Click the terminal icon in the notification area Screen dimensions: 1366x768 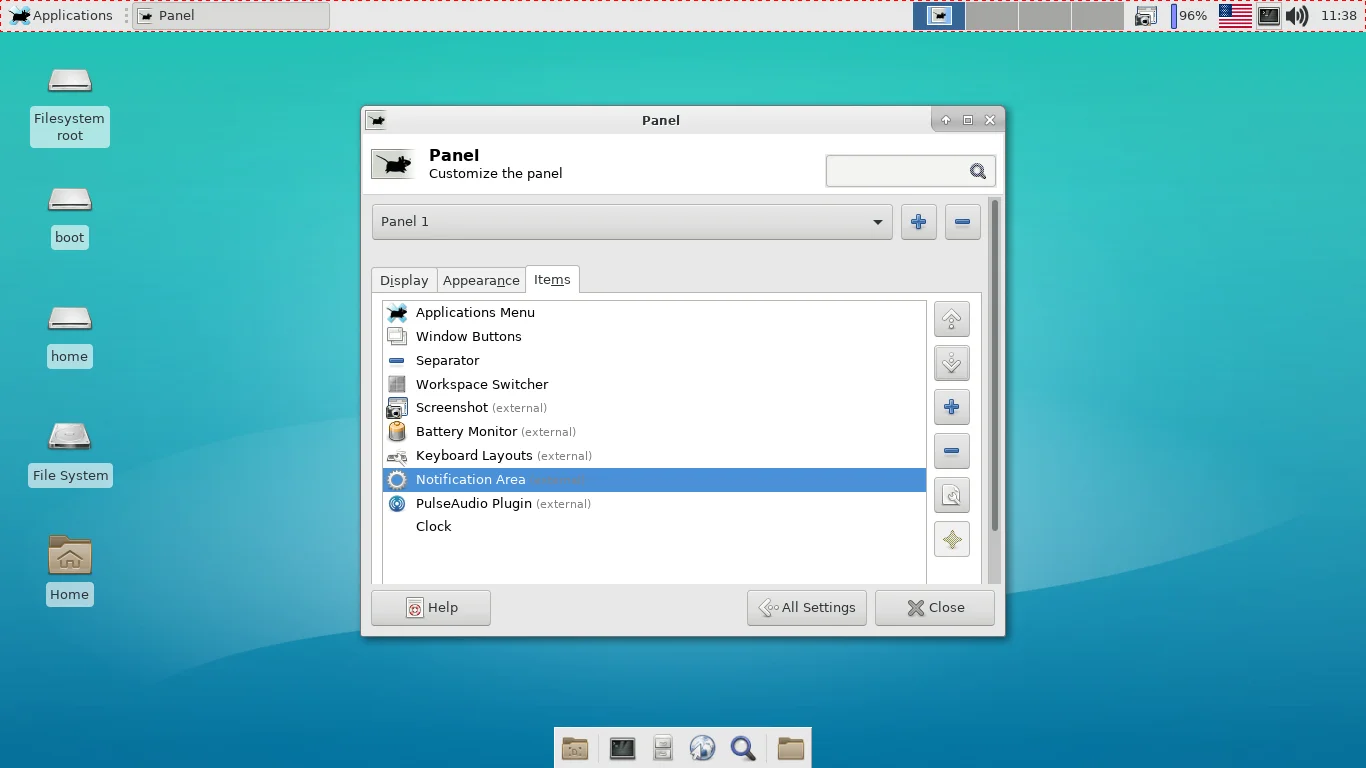click(1269, 16)
